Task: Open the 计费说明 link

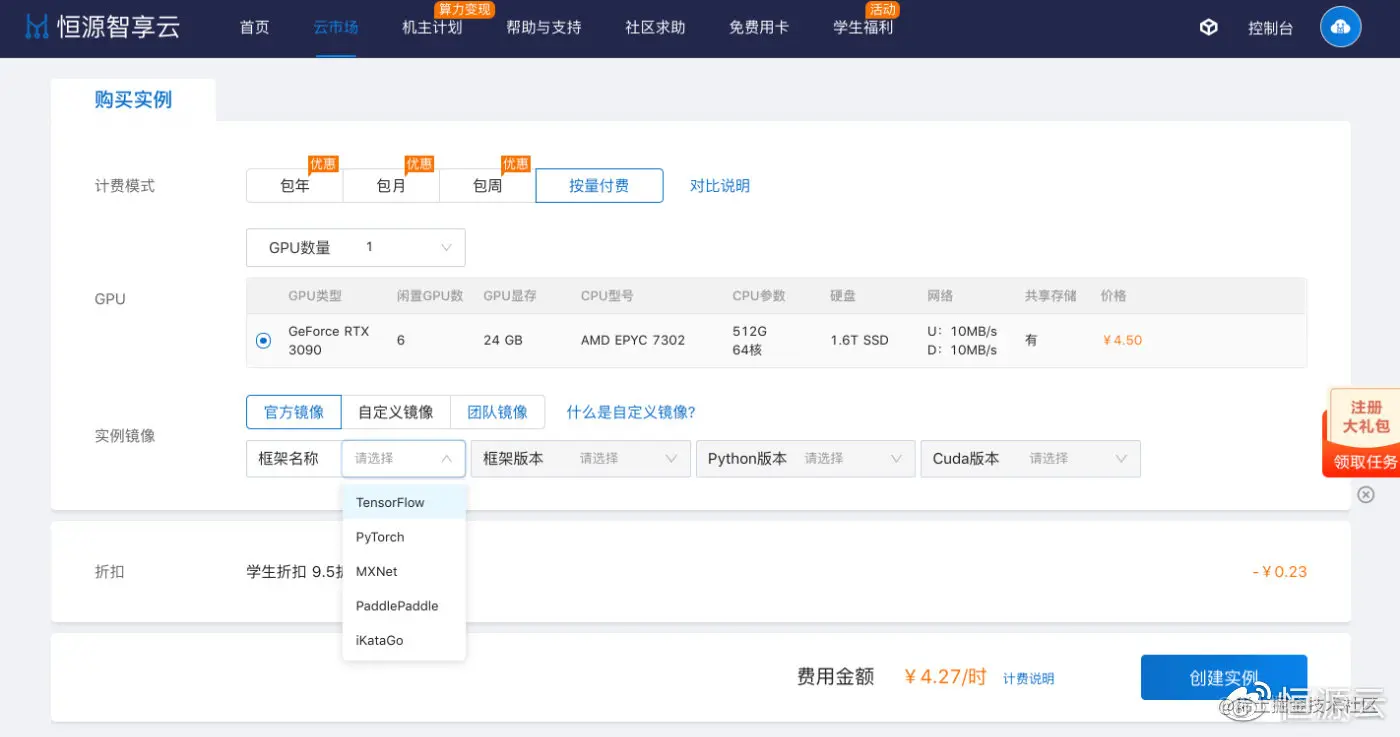Action: pos(1029,679)
